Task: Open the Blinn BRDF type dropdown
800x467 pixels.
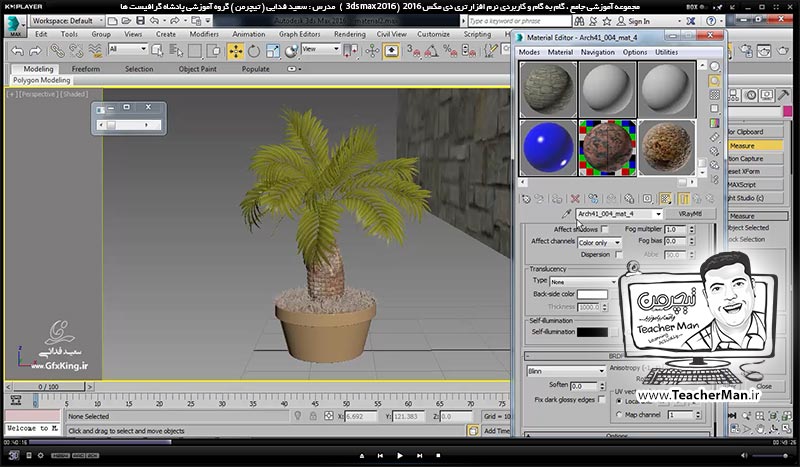Action: point(566,371)
